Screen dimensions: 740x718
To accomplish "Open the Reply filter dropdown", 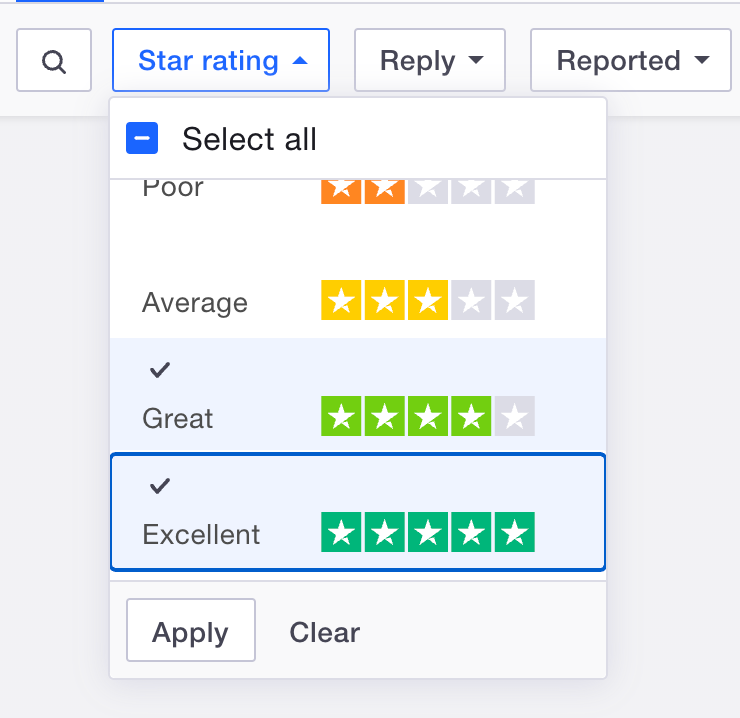I will tap(430, 61).
